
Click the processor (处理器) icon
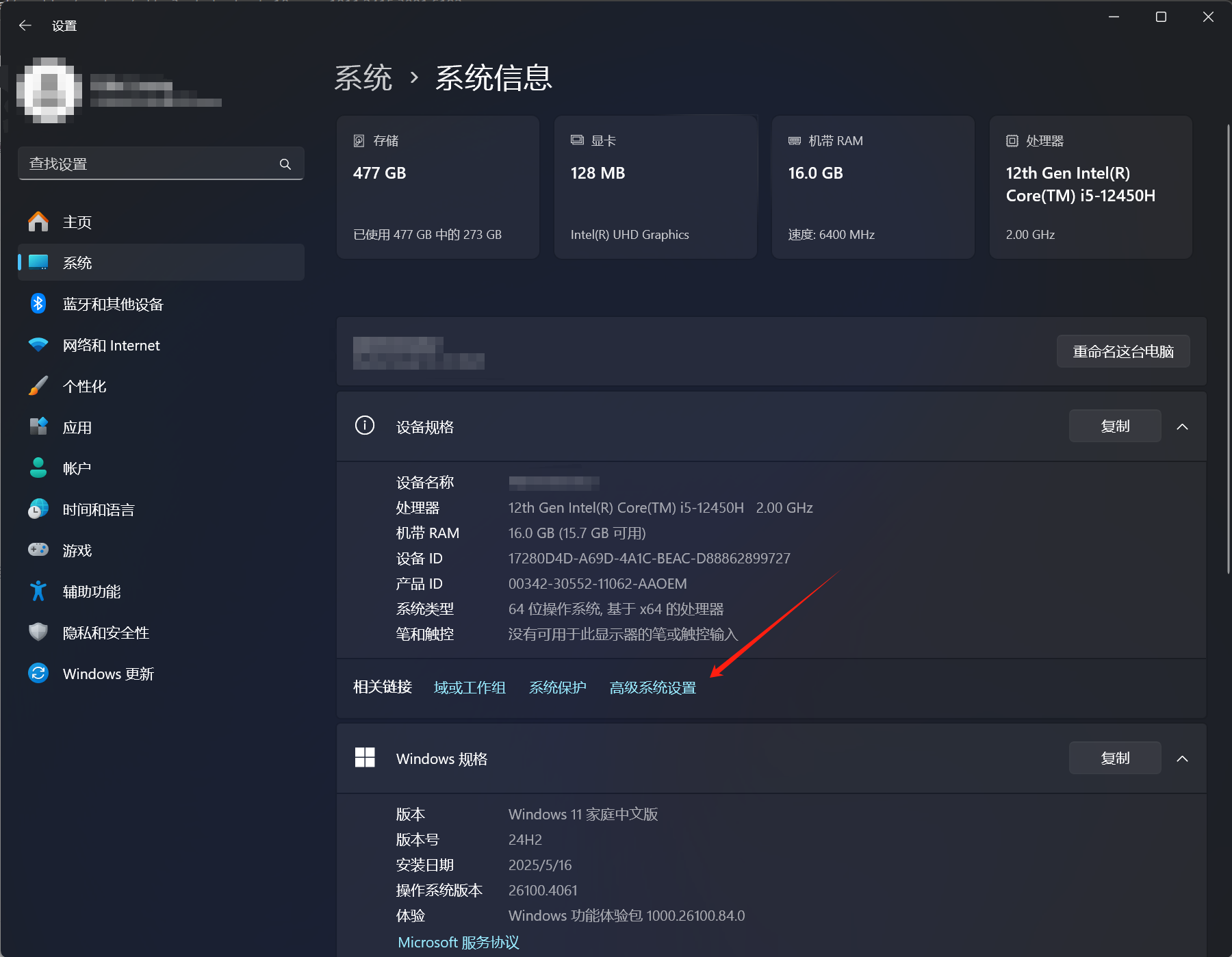click(1012, 140)
